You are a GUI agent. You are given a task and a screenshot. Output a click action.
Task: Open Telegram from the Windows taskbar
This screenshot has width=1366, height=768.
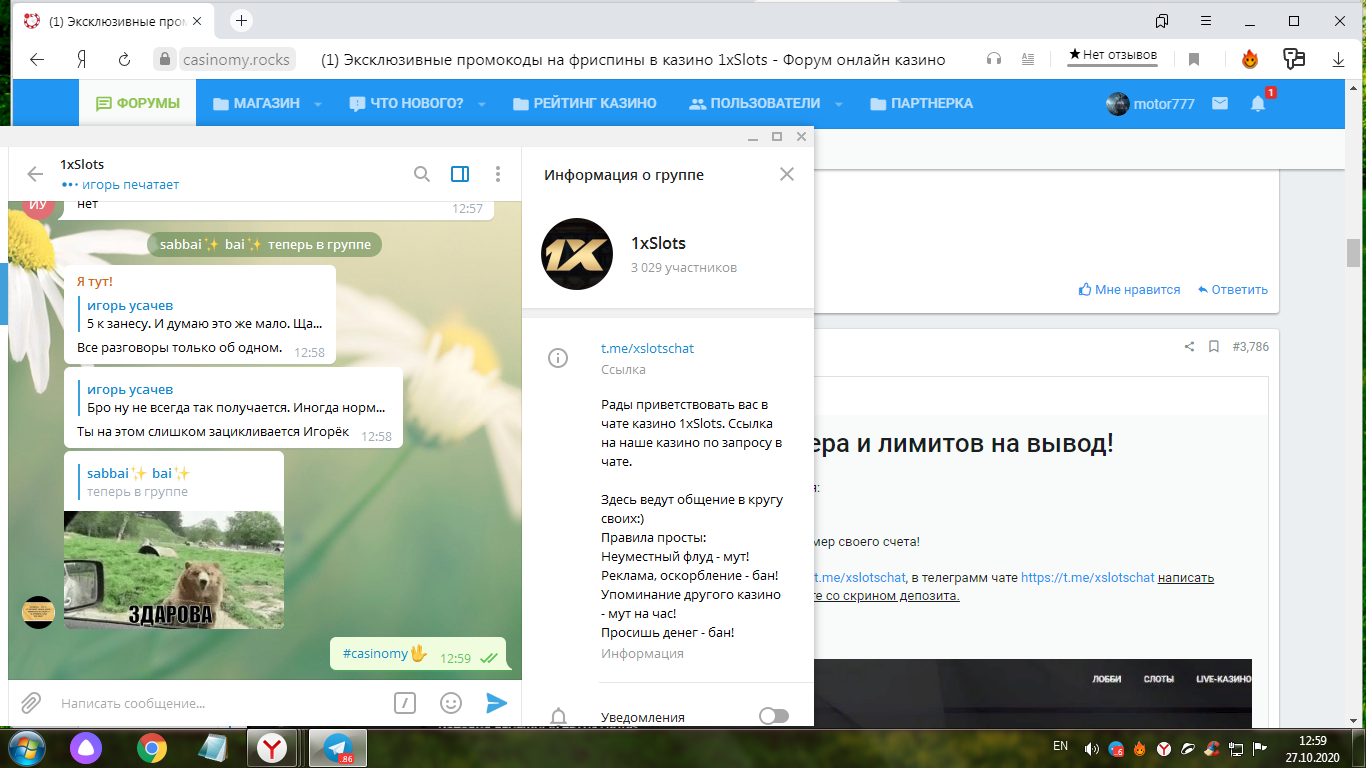338,747
